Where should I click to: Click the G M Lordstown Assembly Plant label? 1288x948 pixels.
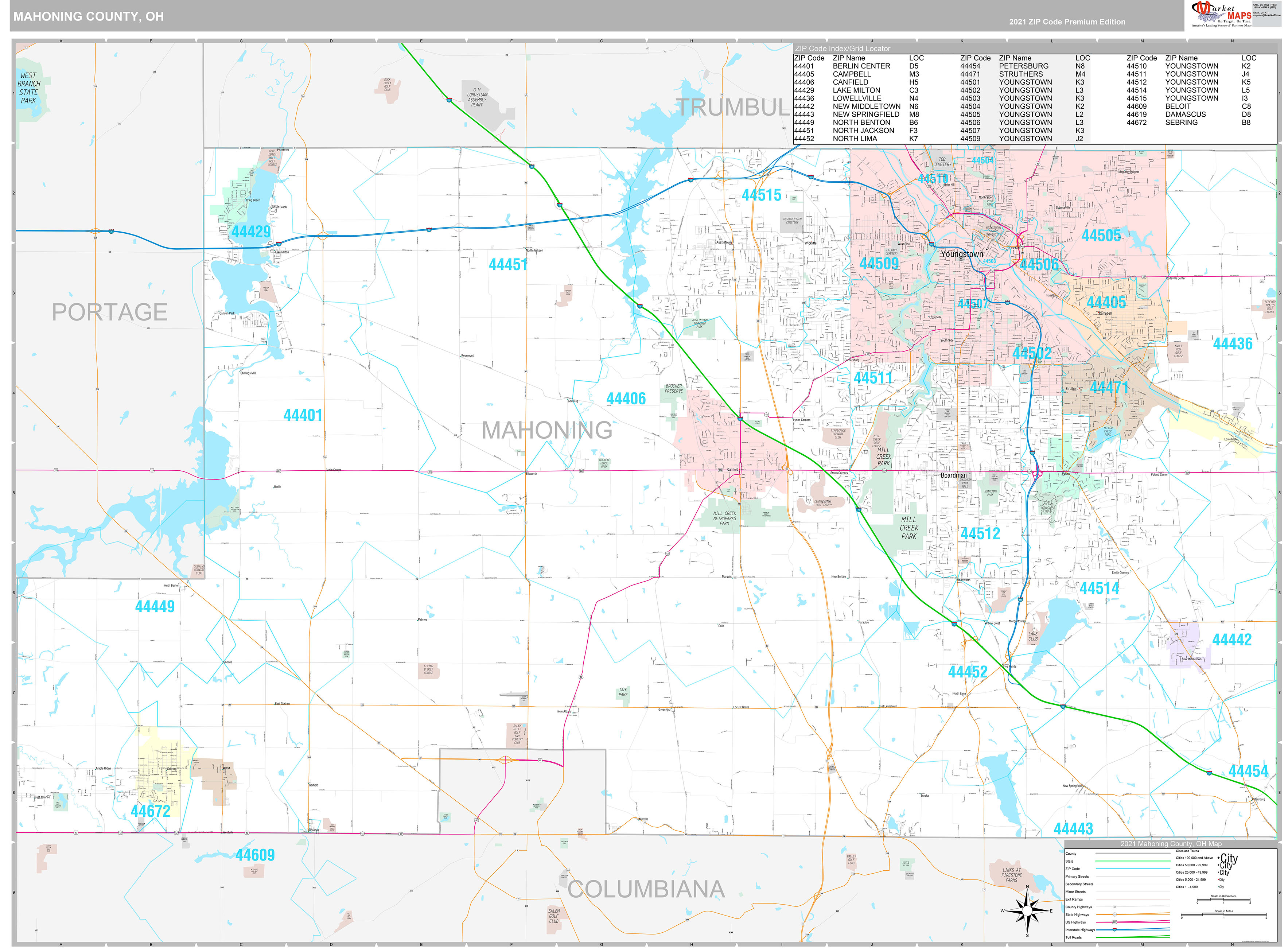tap(477, 97)
